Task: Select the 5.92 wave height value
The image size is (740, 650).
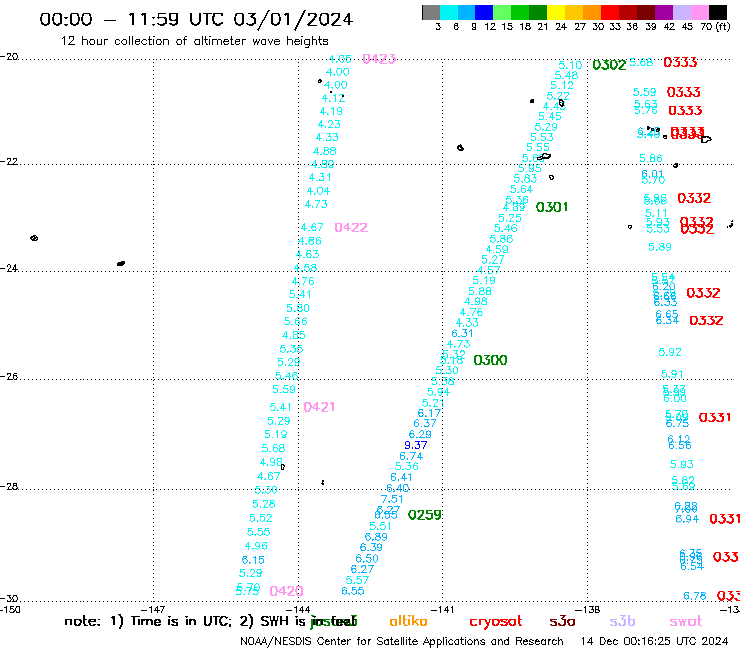Action: pyautogui.click(x=670, y=352)
